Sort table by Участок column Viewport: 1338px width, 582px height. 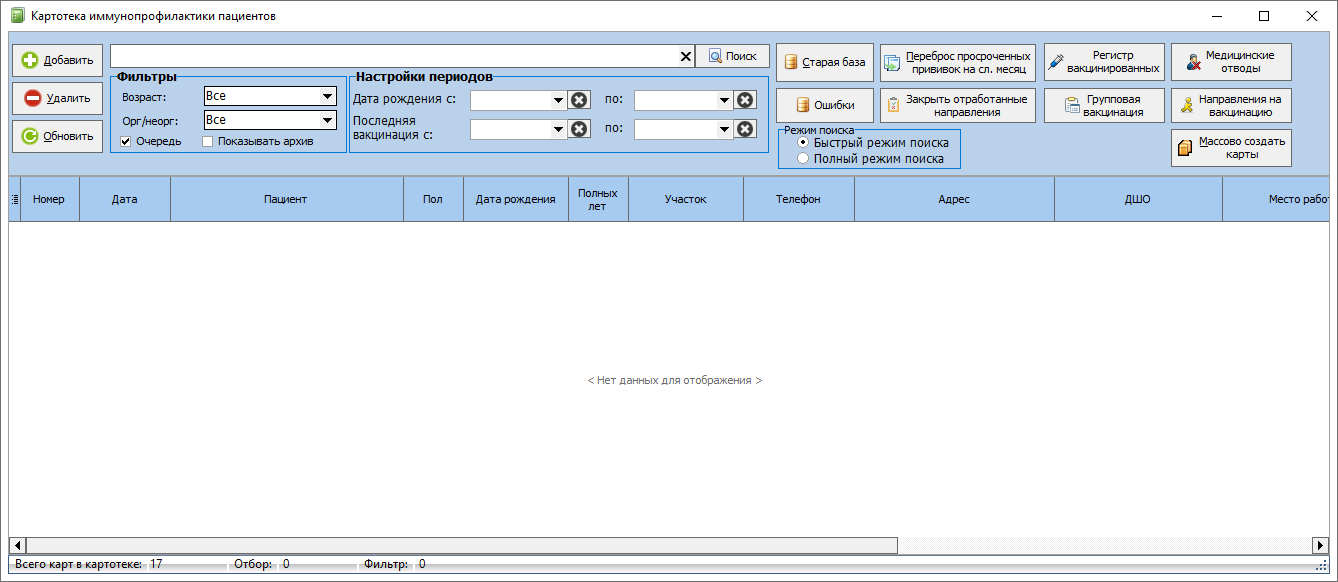point(686,199)
